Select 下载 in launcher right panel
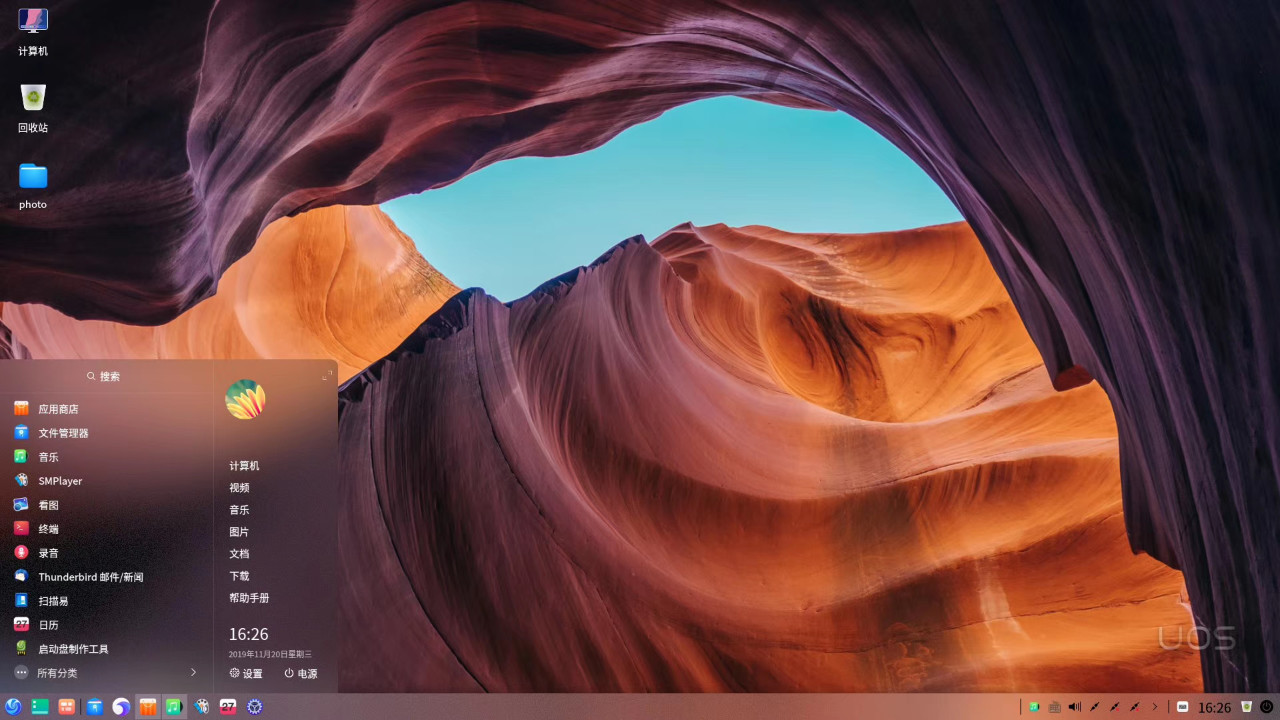This screenshot has width=1280, height=720. [x=239, y=576]
